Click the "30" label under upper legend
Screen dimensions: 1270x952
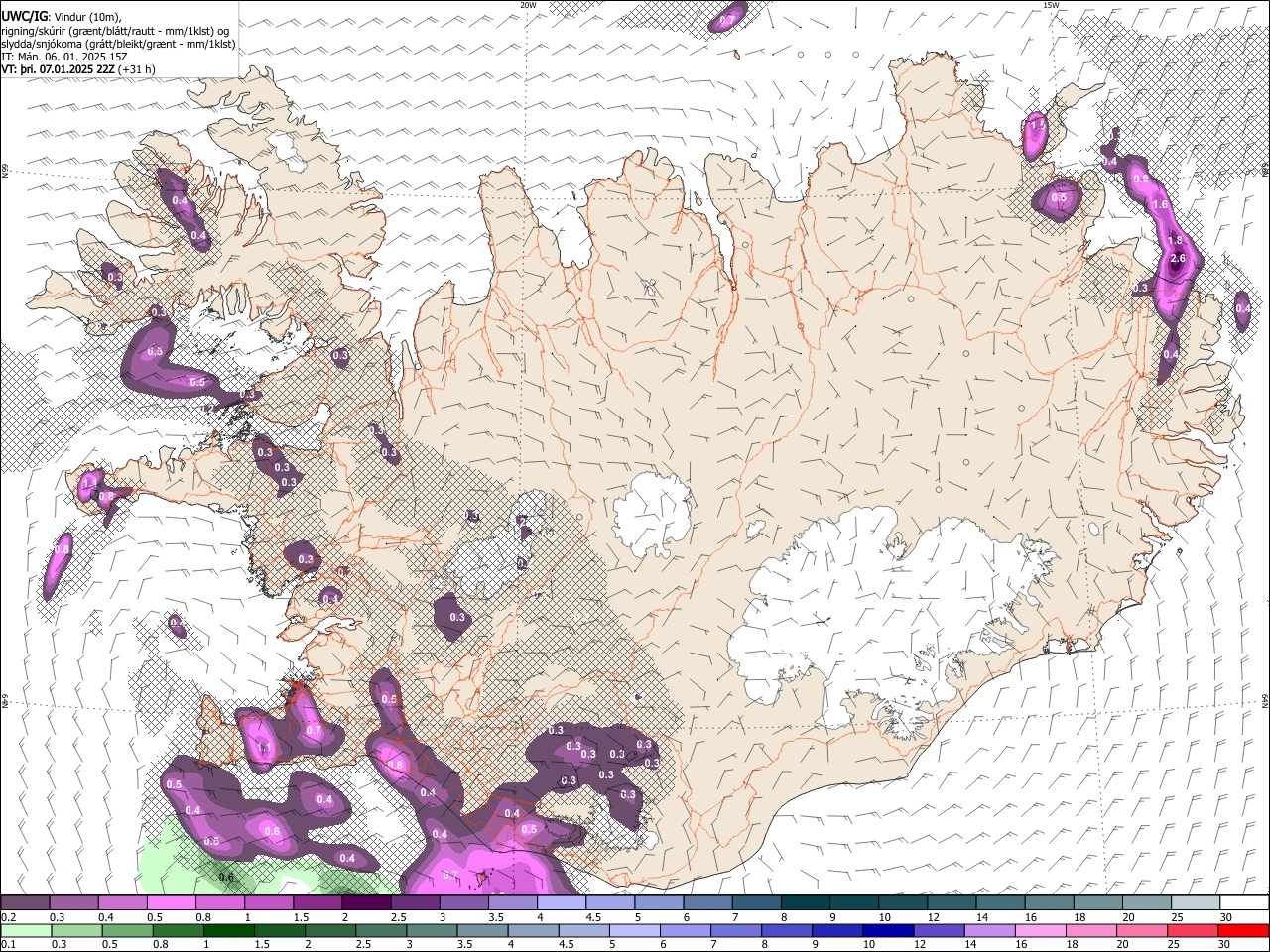(1226, 917)
